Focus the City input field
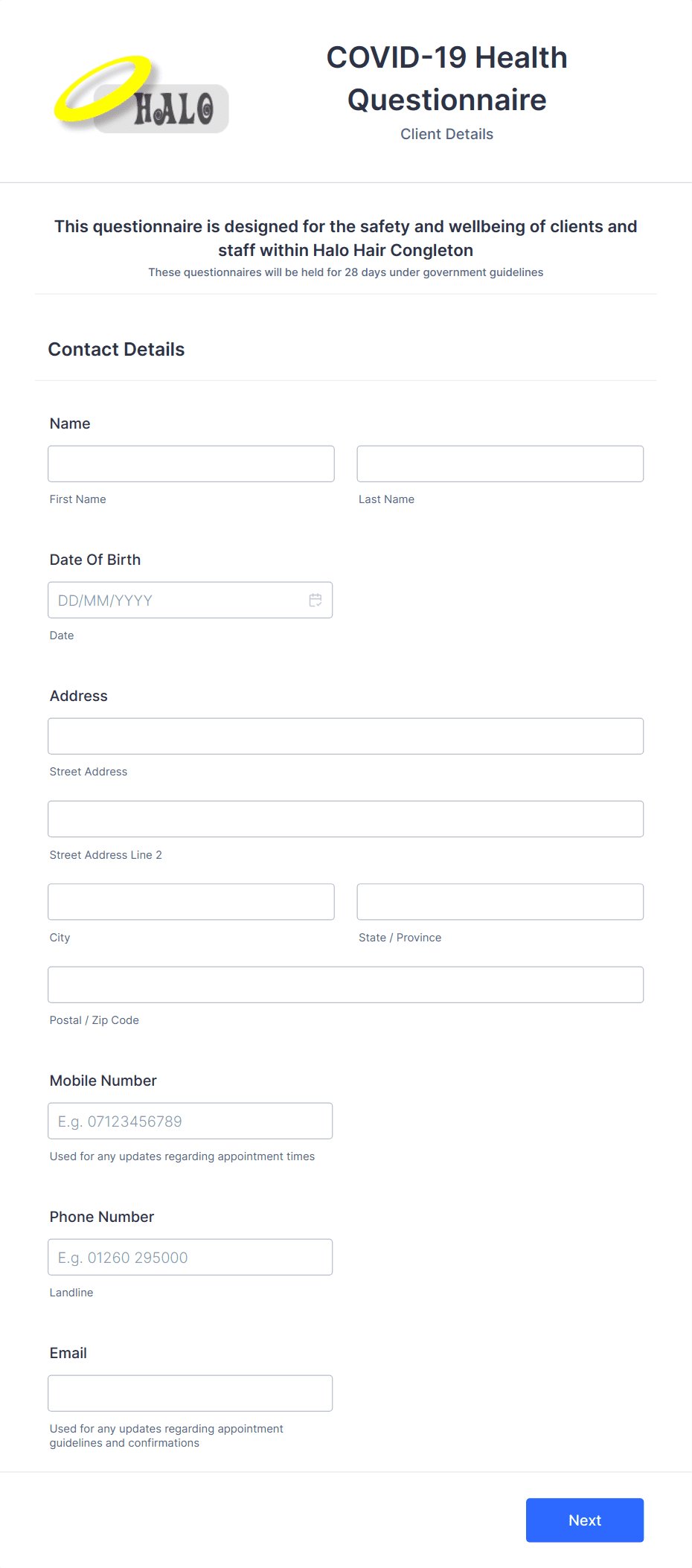 pyautogui.click(x=191, y=902)
